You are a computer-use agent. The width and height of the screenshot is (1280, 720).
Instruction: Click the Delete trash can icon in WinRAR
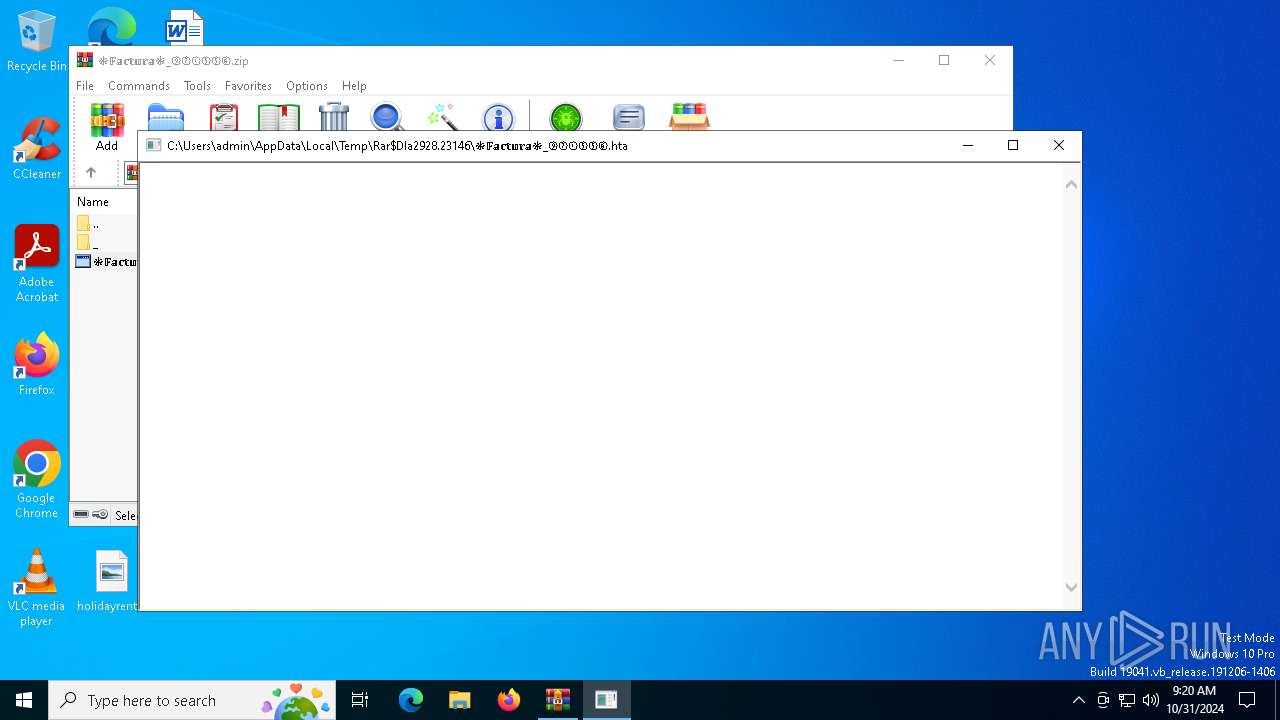click(334, 117)
